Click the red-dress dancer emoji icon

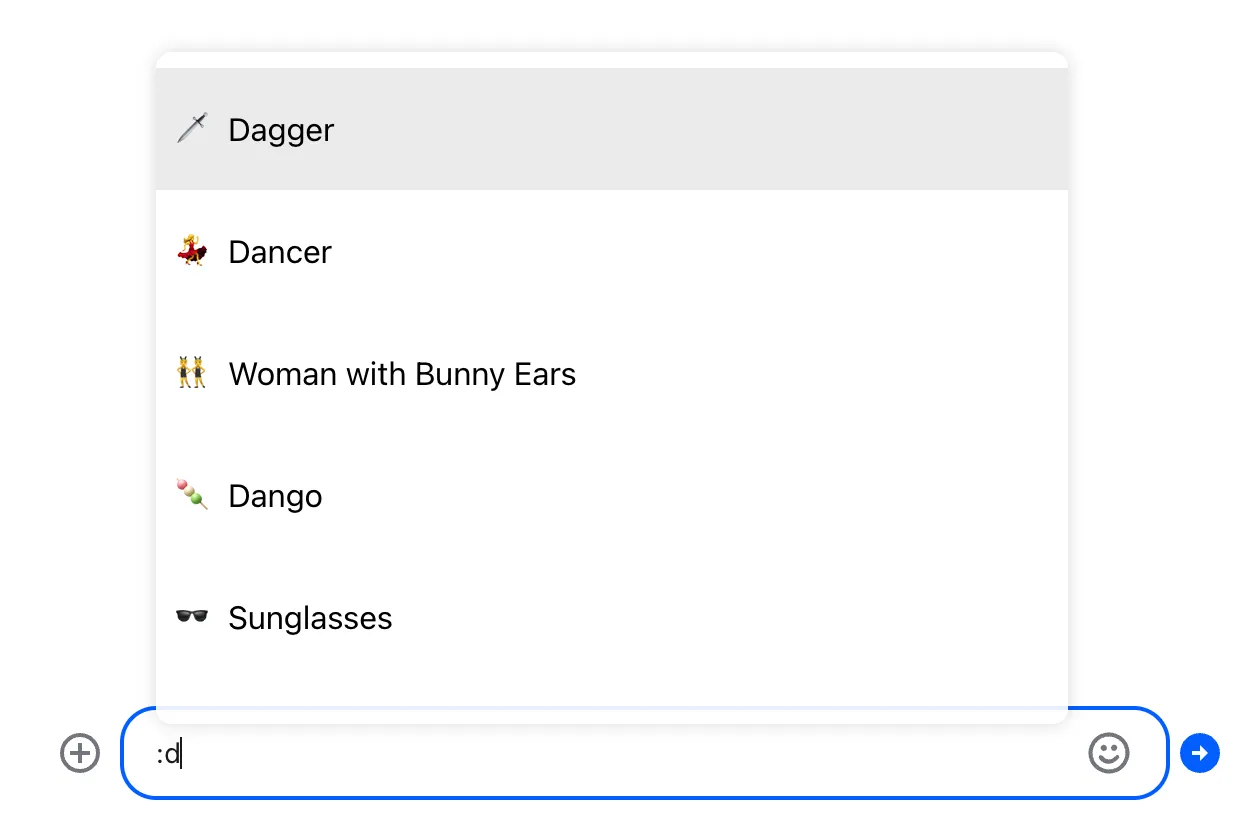click(x=192, y=251)
